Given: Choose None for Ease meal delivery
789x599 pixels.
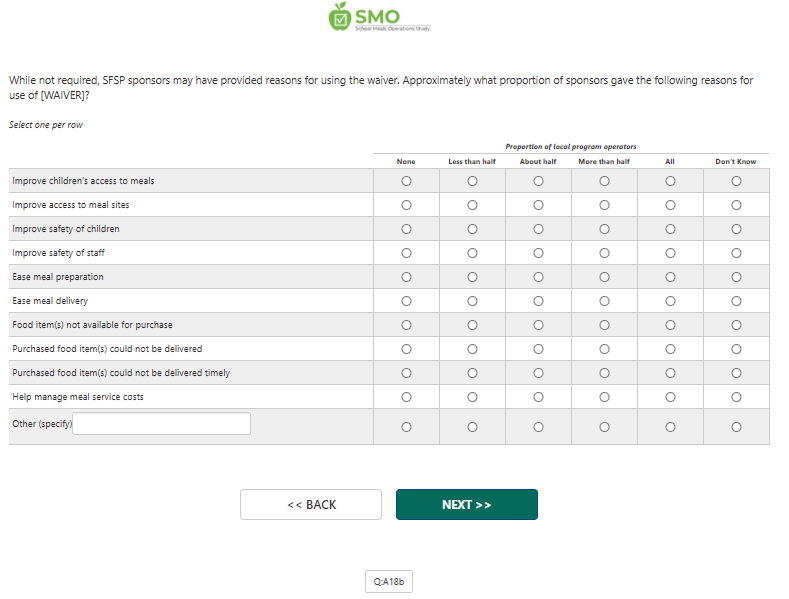Looking at the screenshot, I should click(x=406, y=301).
